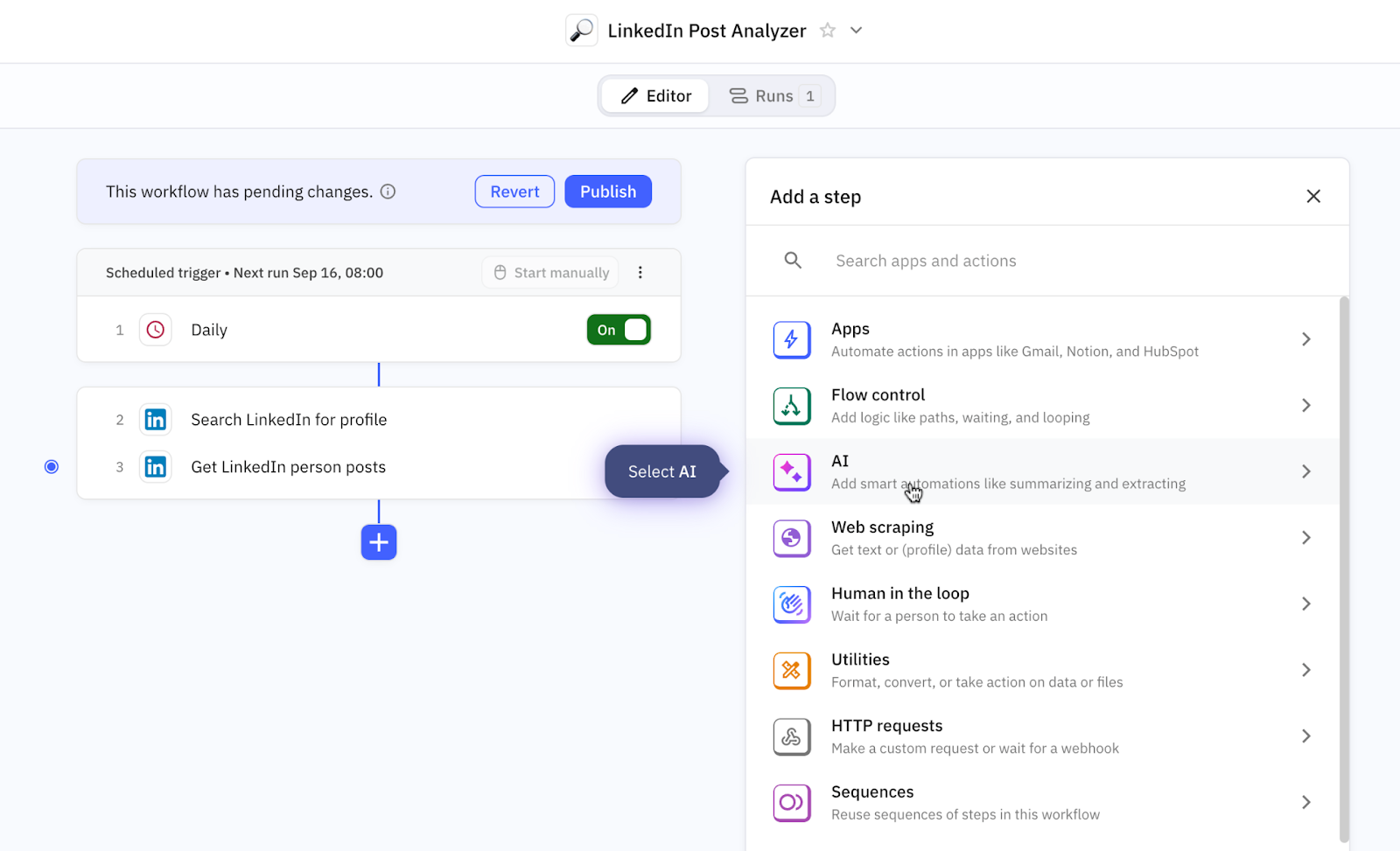The width and height of the screenshot is (1400, 851).
Task: Click the Revert button
Action: pos(514,192)
